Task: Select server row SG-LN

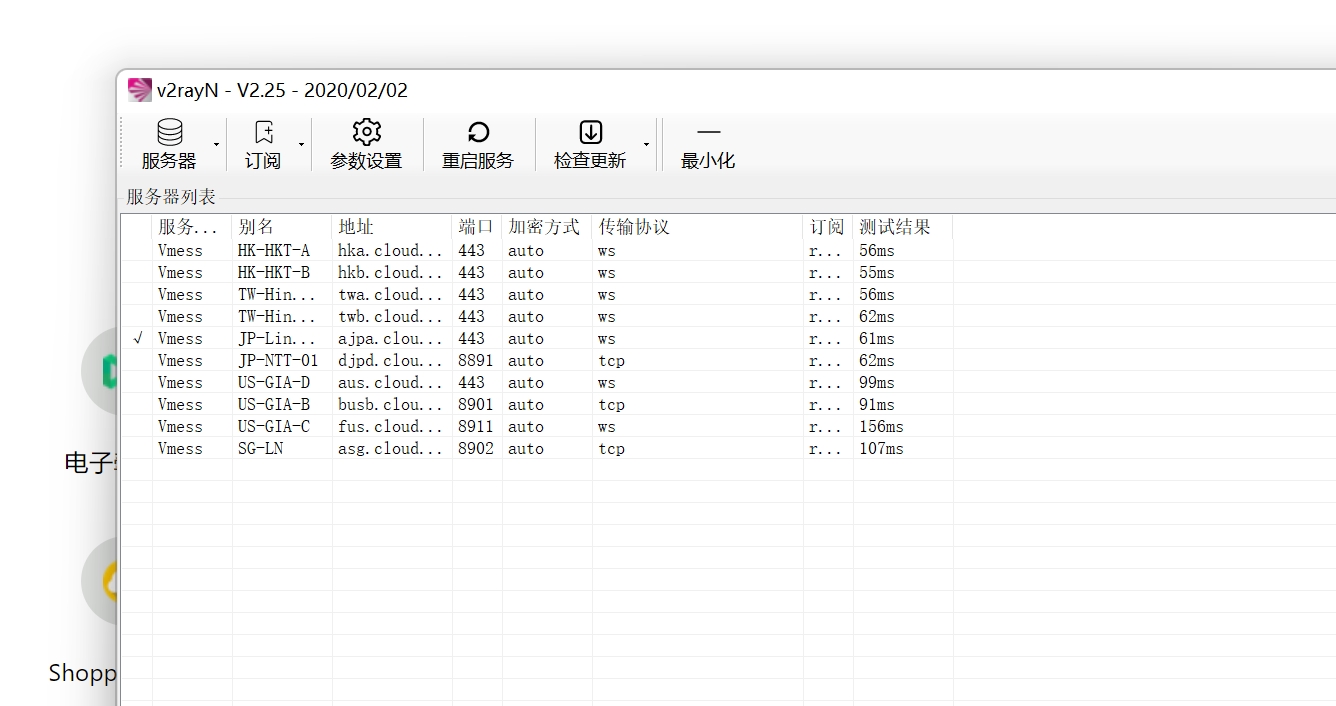Action: (x=537, y=448)
